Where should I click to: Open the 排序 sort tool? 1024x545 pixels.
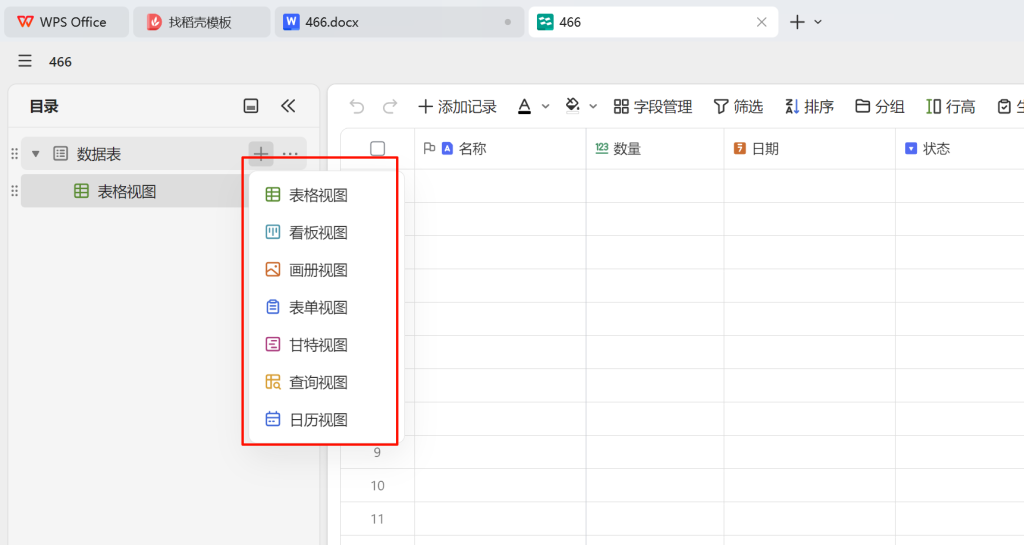point(810,106)
